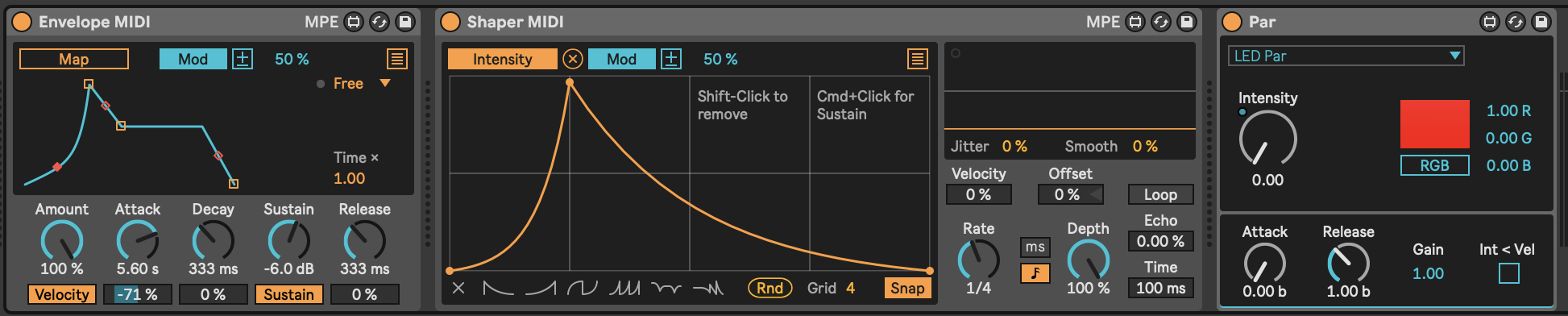Click the Echo 0.00 % value field
The width and height of the screenshot is (1568, 316).
click(1160, 241)
